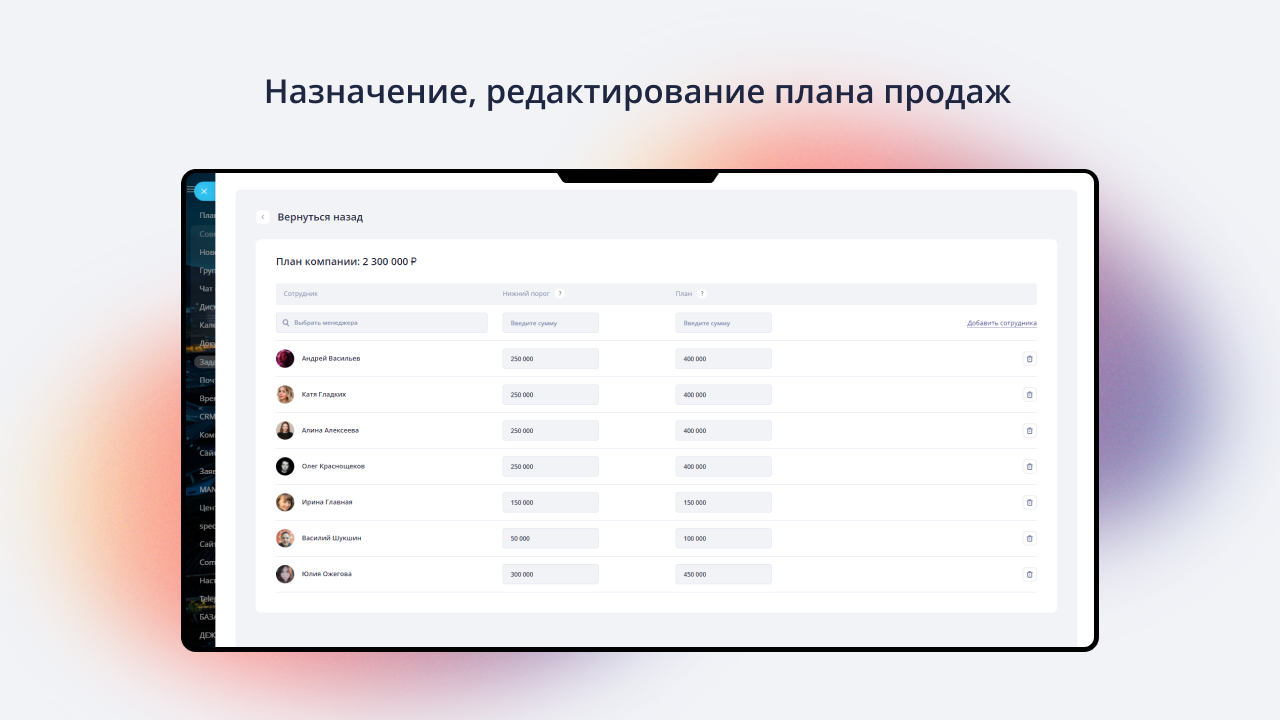Image resolution: width=1280 pixels, height=720 pixels.
Task: Click Алина Алексеева's profile picture
Action: pos(285,430)
